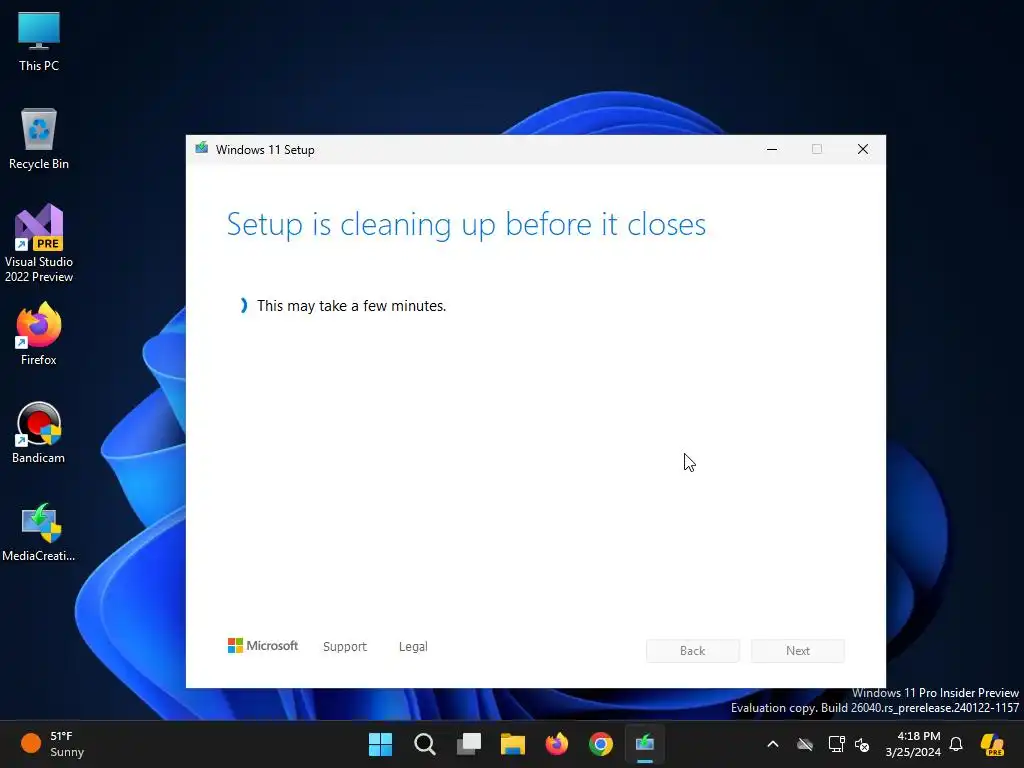Open Task View on the taskbar
The width and height of the screenshot is (1024, 768).
click(x=469, y=744)
